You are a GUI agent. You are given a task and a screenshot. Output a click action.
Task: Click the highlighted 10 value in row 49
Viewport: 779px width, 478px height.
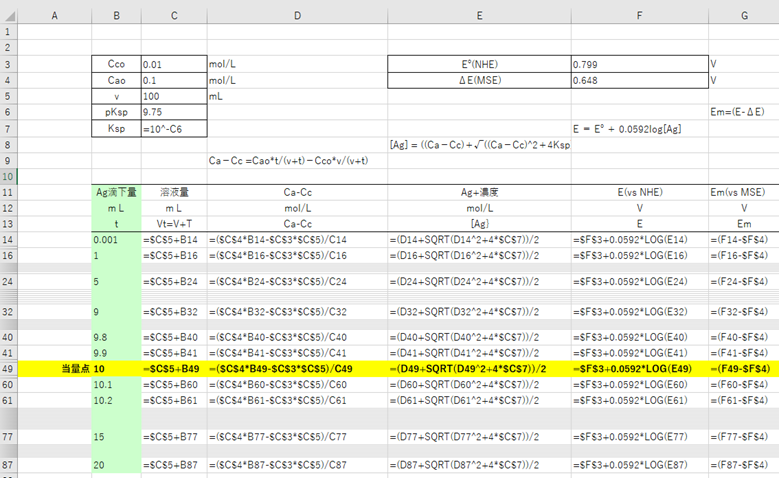click(x=116, y=369)
